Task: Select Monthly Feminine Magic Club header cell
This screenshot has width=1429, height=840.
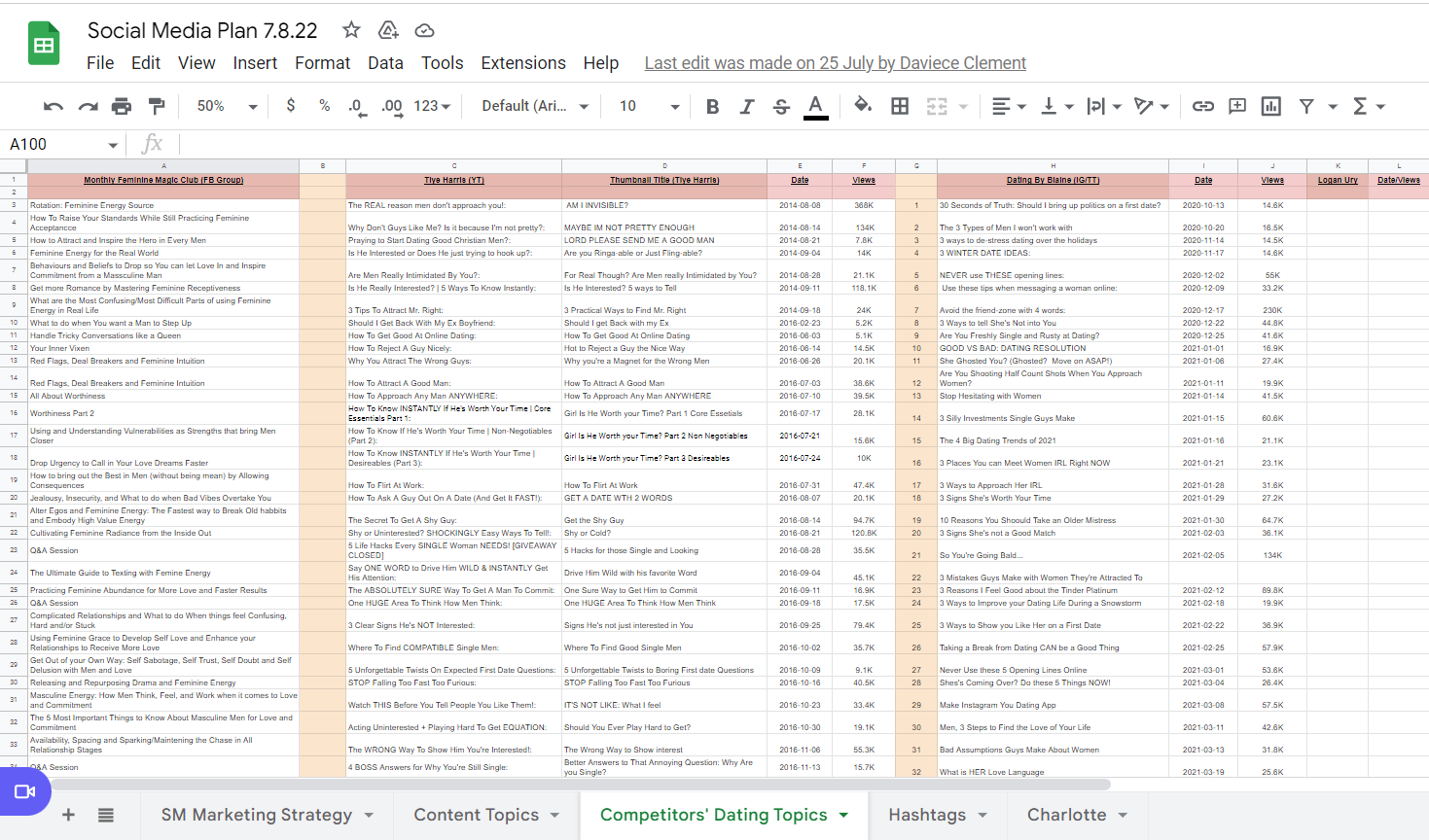Action: pos(163,180)
